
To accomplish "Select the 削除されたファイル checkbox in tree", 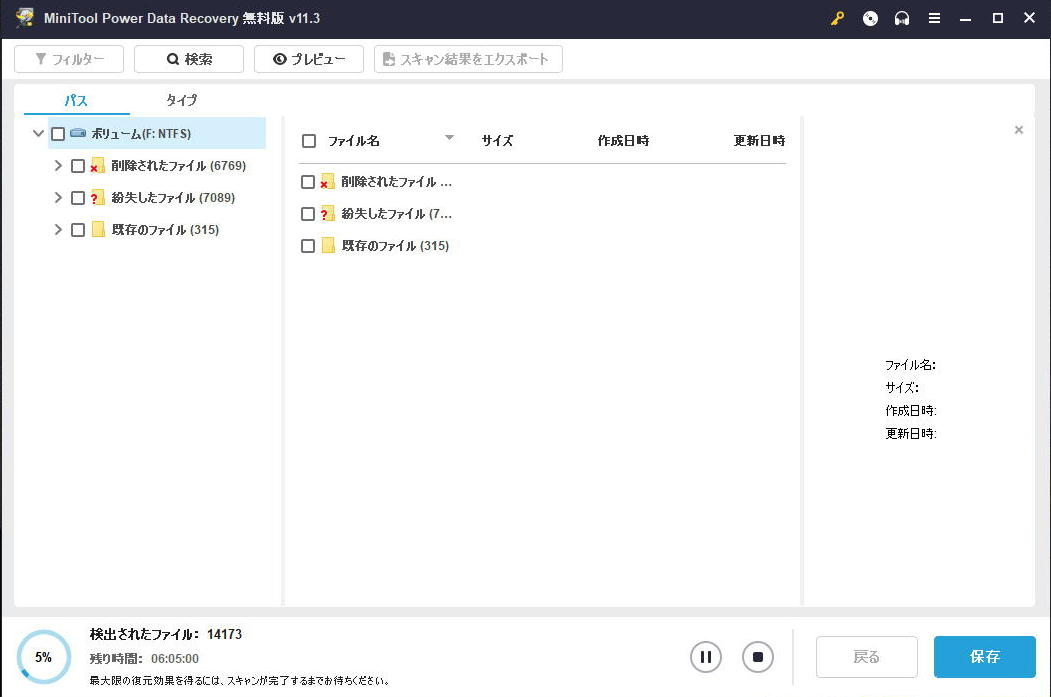I will [77, 165].
